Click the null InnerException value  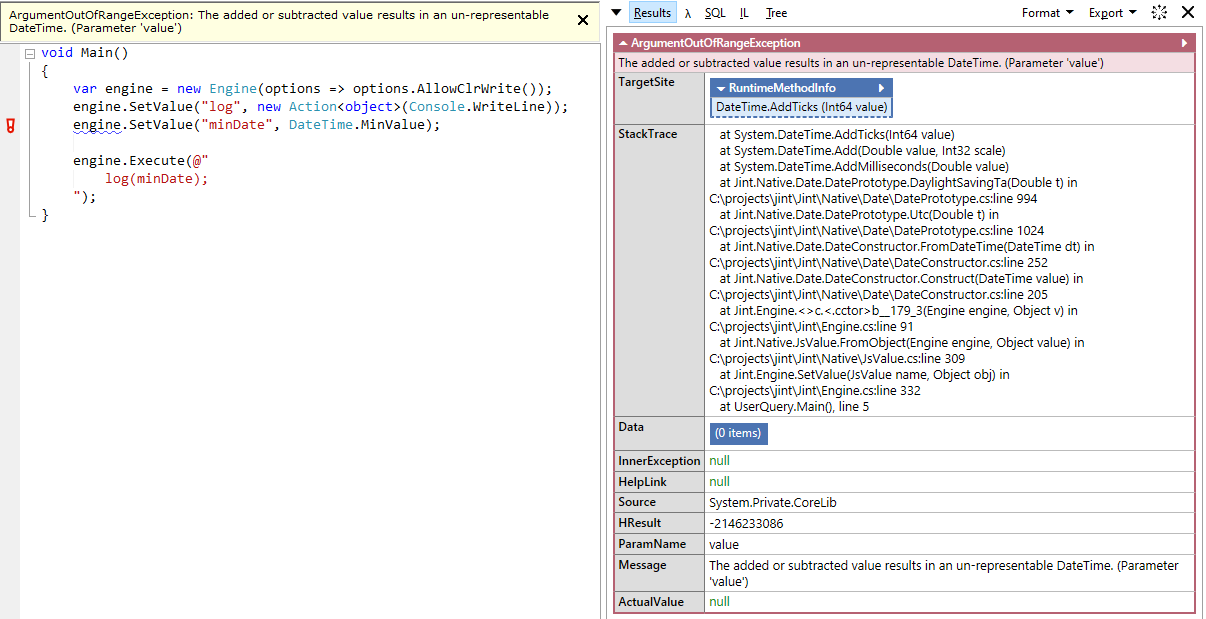(x=719, y=460)
